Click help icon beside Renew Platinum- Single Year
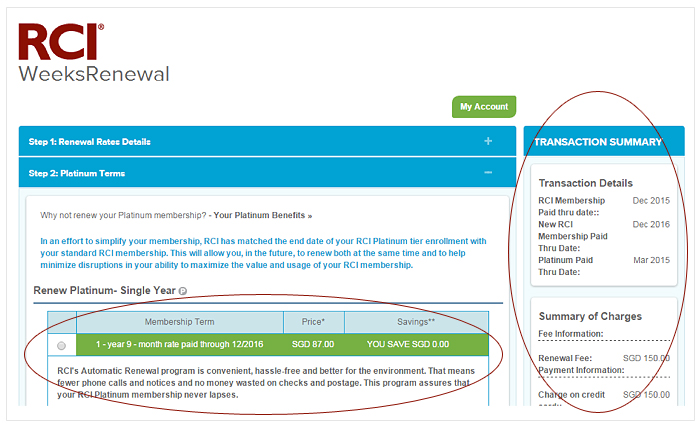 [183, 291]
